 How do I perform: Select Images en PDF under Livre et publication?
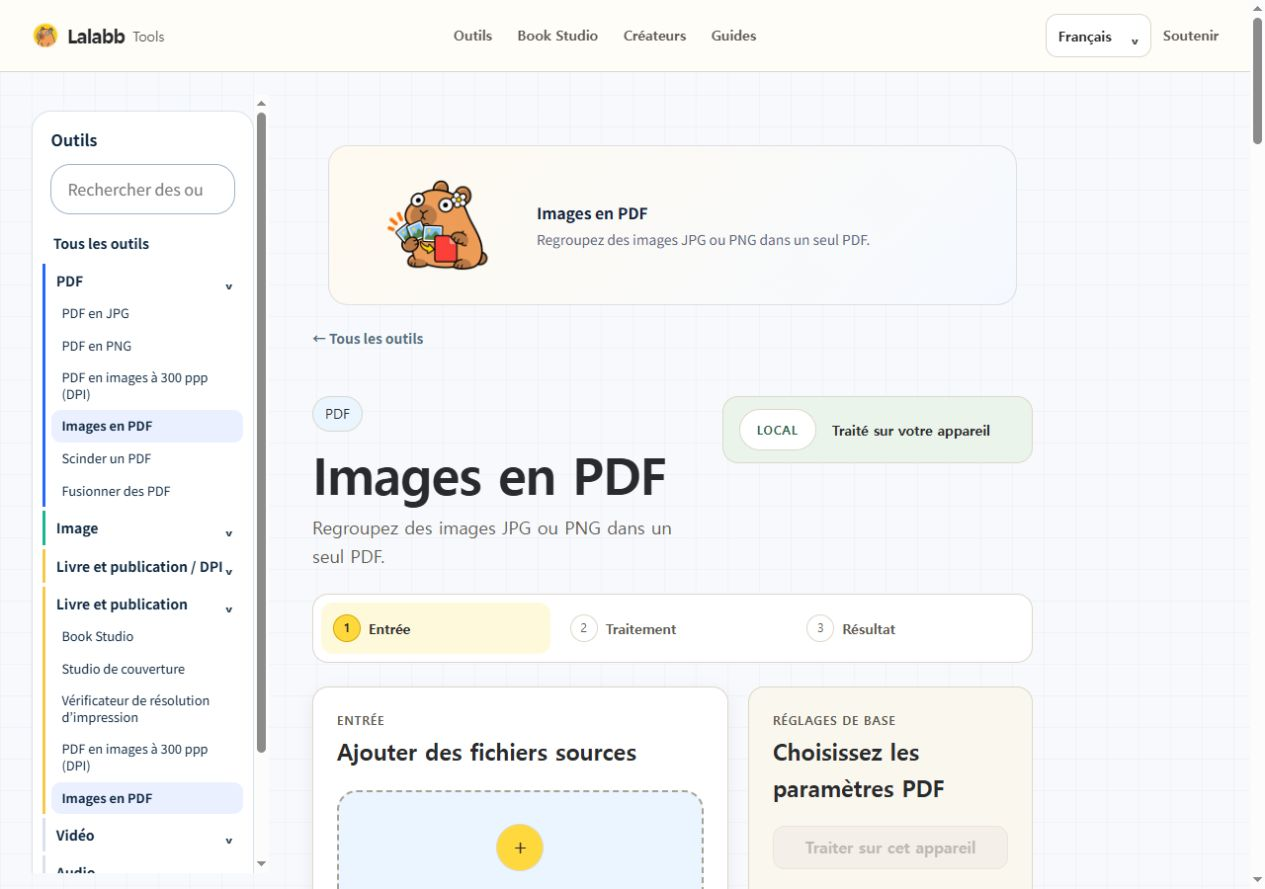tap(147, 798)
